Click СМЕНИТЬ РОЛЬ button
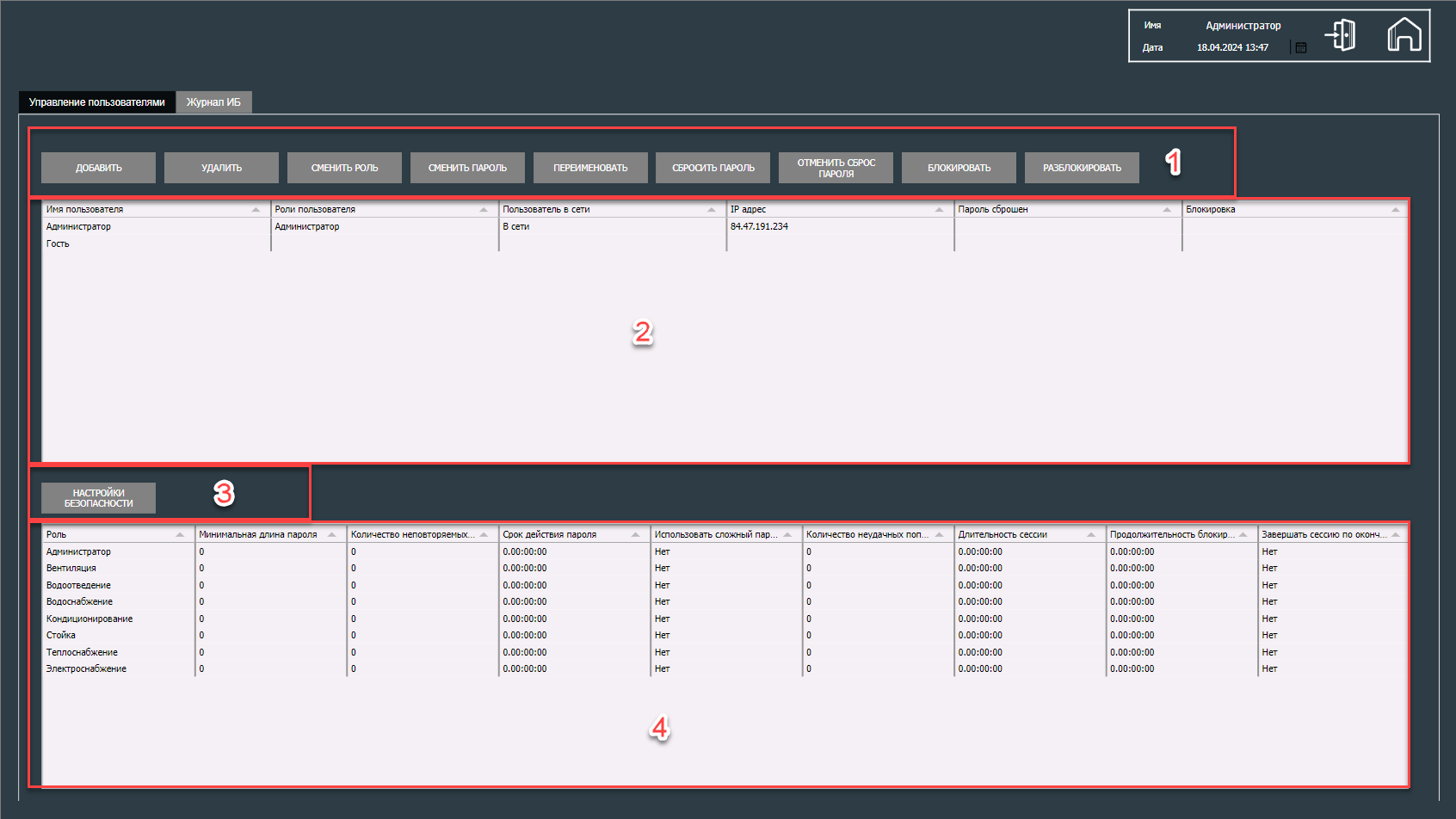Viewport: 1456px width, 819px height. point(344,168)
